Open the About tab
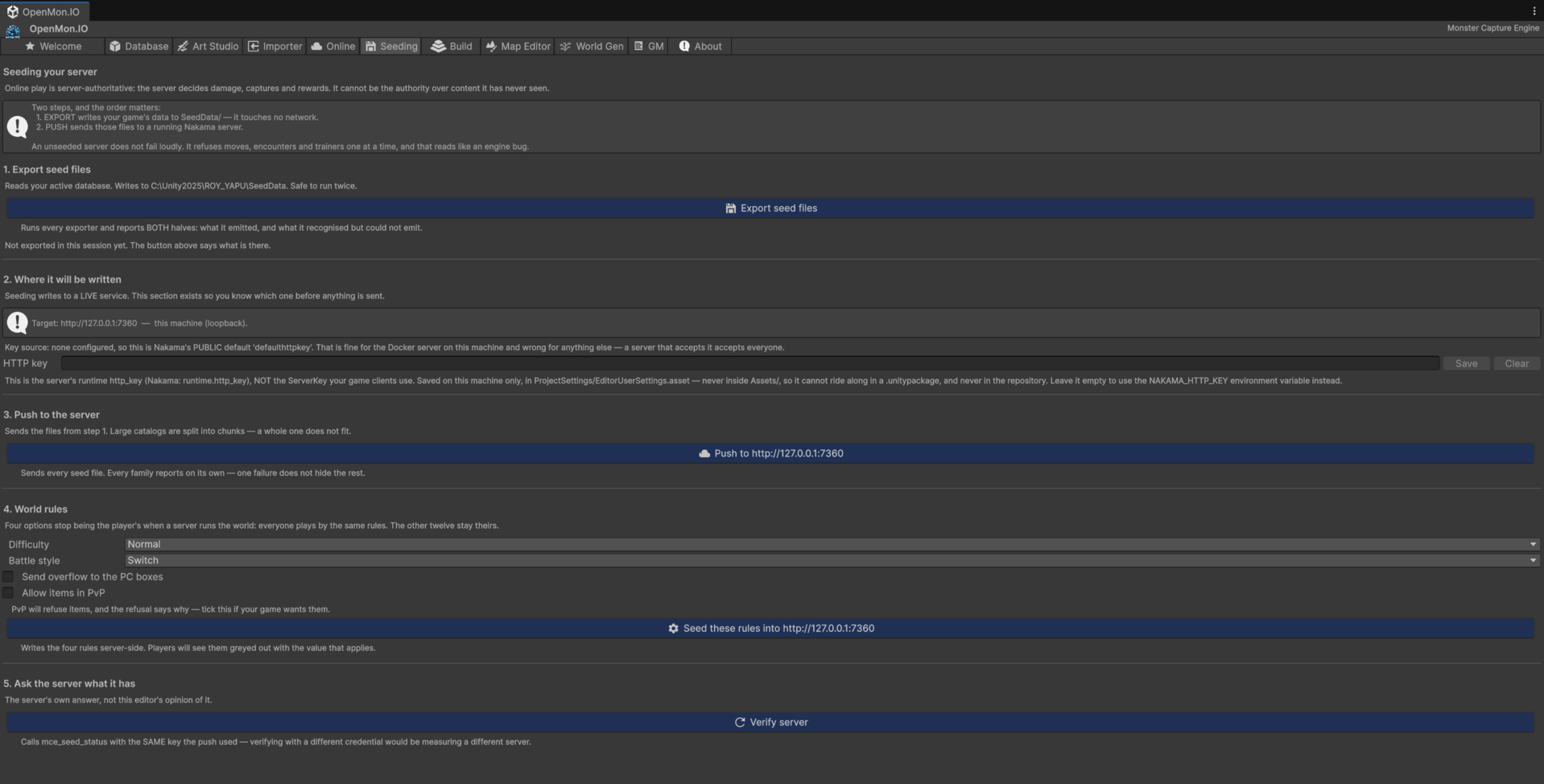The image size is (1544, 784). tap(700, 47)
